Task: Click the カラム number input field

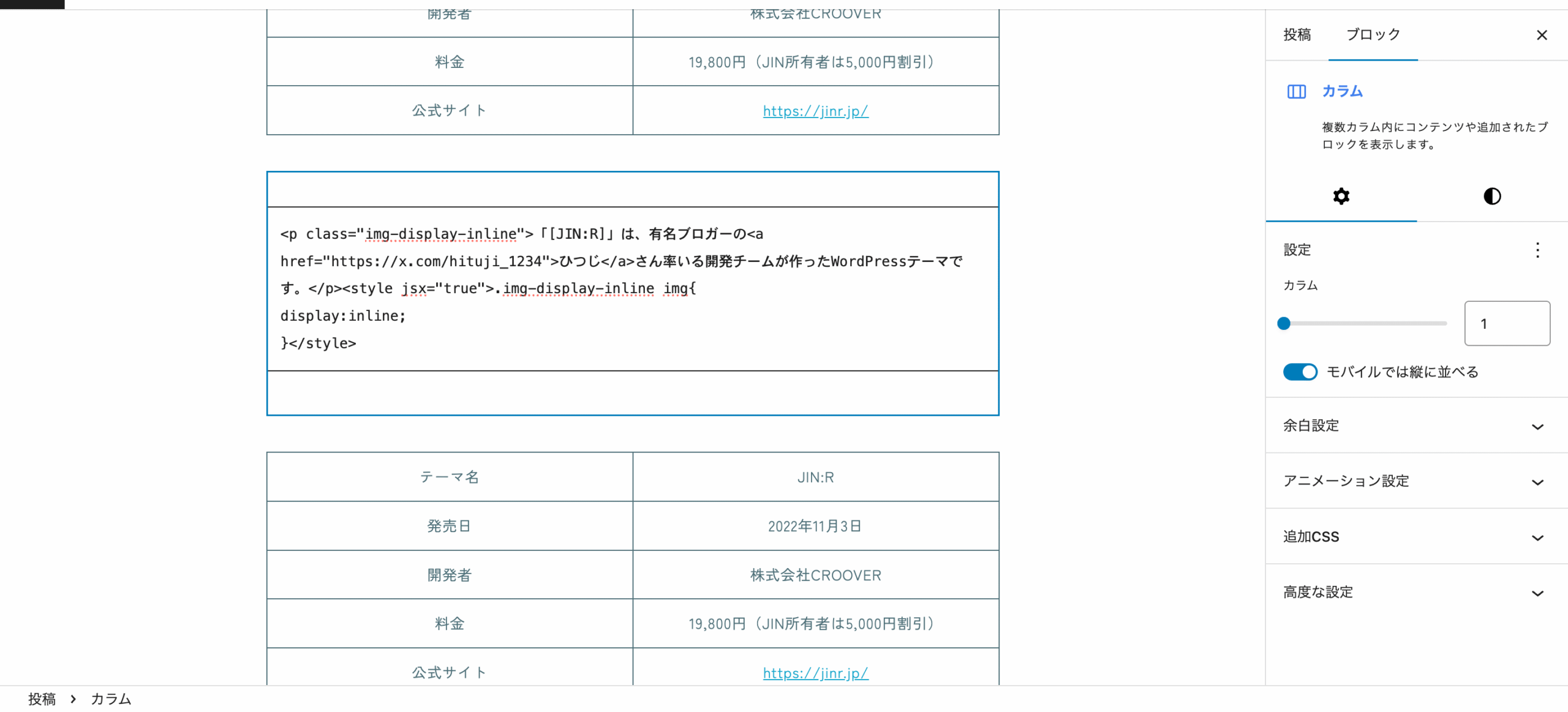Action: pos(1506,323)
